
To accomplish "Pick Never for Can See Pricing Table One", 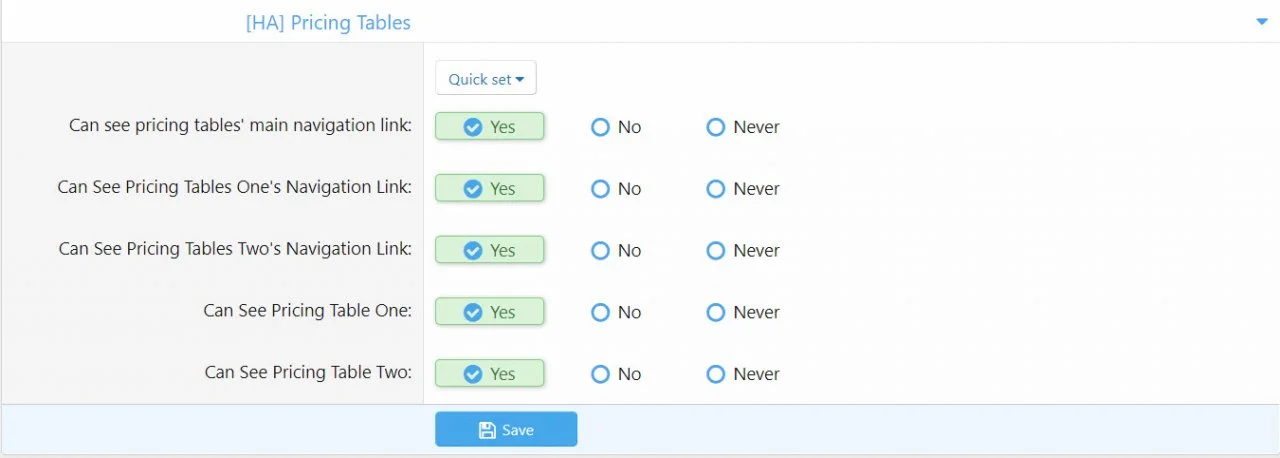I will [715, 312].
